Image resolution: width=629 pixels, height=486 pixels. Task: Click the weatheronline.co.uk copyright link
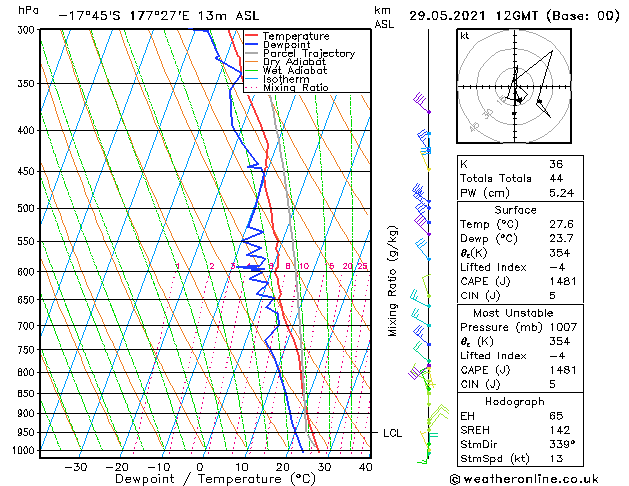tap(524, 479)
